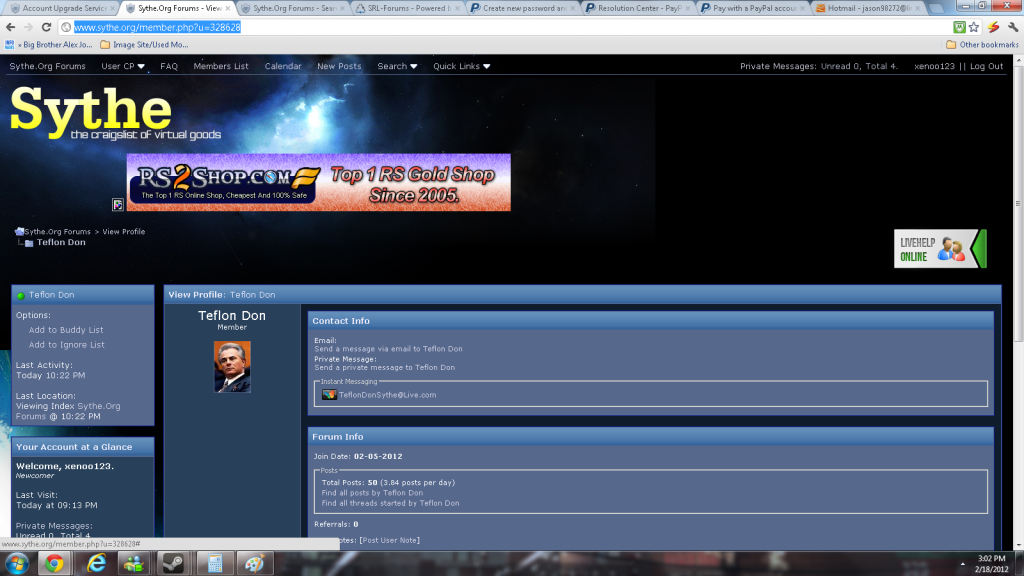
Task: Open Google Chrome from the taskbar
Action: coord(54,563)
